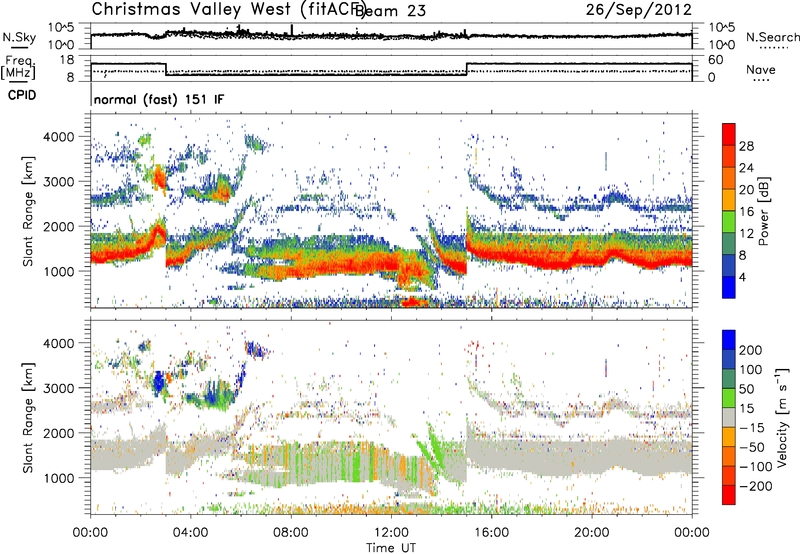Image resolution: width=800 pixels, height=554 pixels.
Task: Click the 'N.Sky' legend label
Action: click(x=19, y=37)
